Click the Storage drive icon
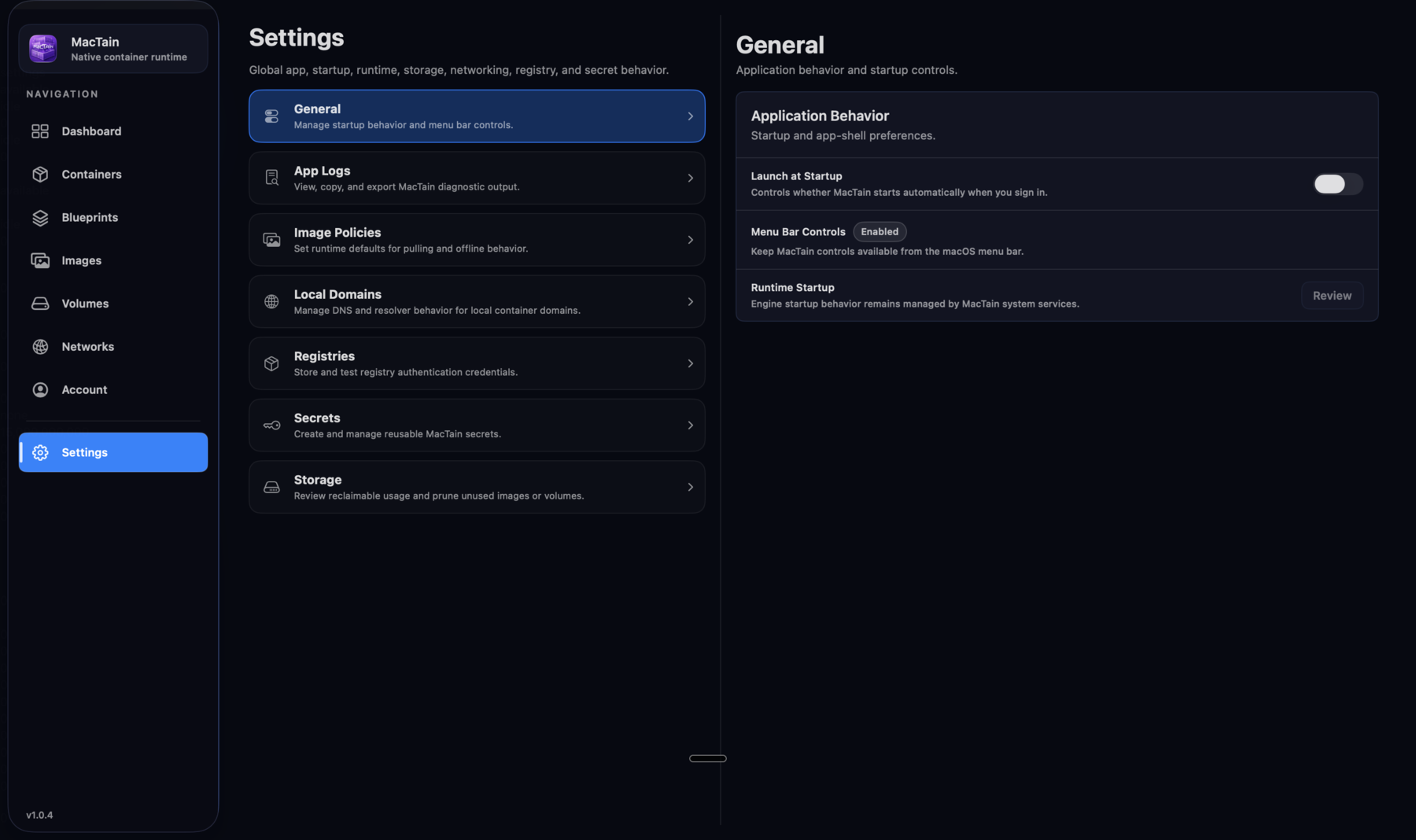1416x840 pixels. [x=271, y=487]
